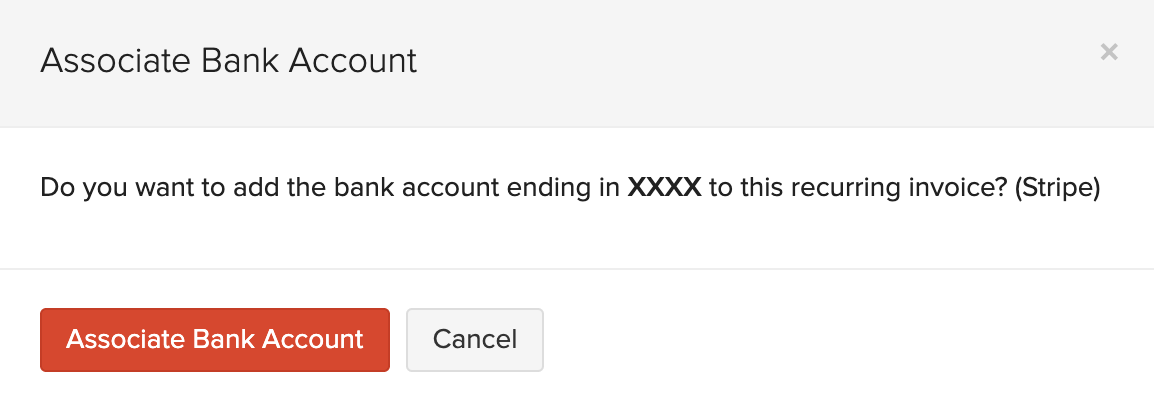This screenshot has width=1154, height=408.
Task: Click the "(Stripe)" text in the message
Action: (1056, 188)
